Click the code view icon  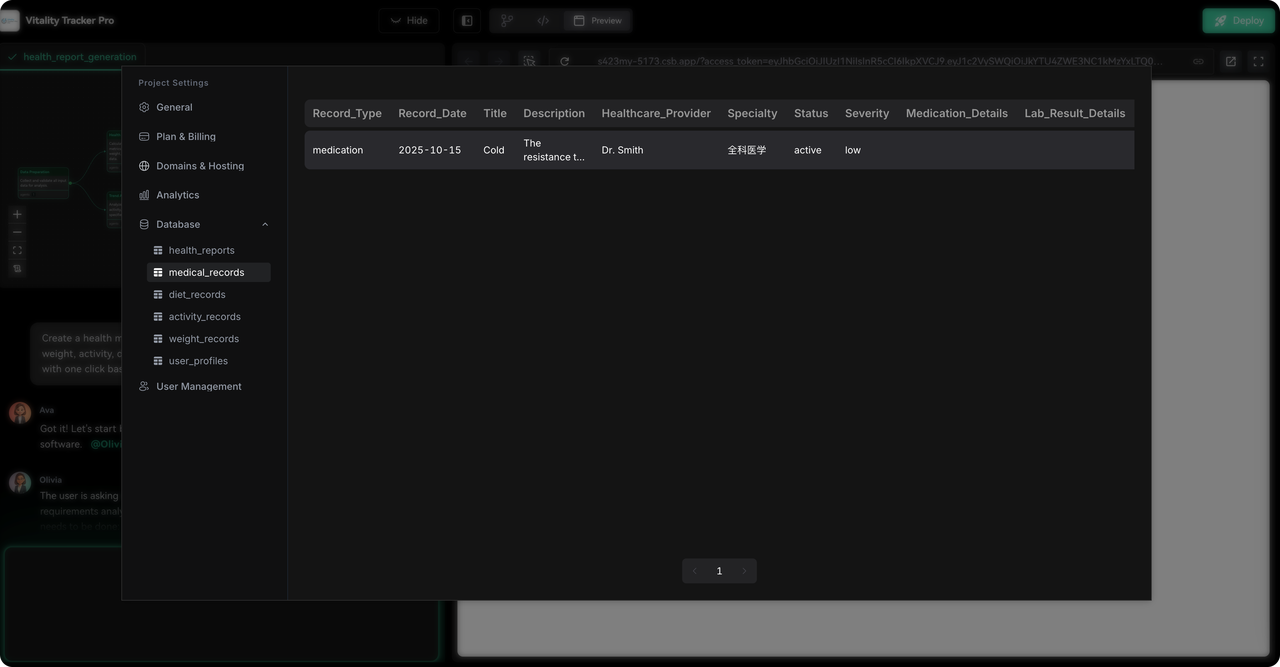click(x=543, y=20)
